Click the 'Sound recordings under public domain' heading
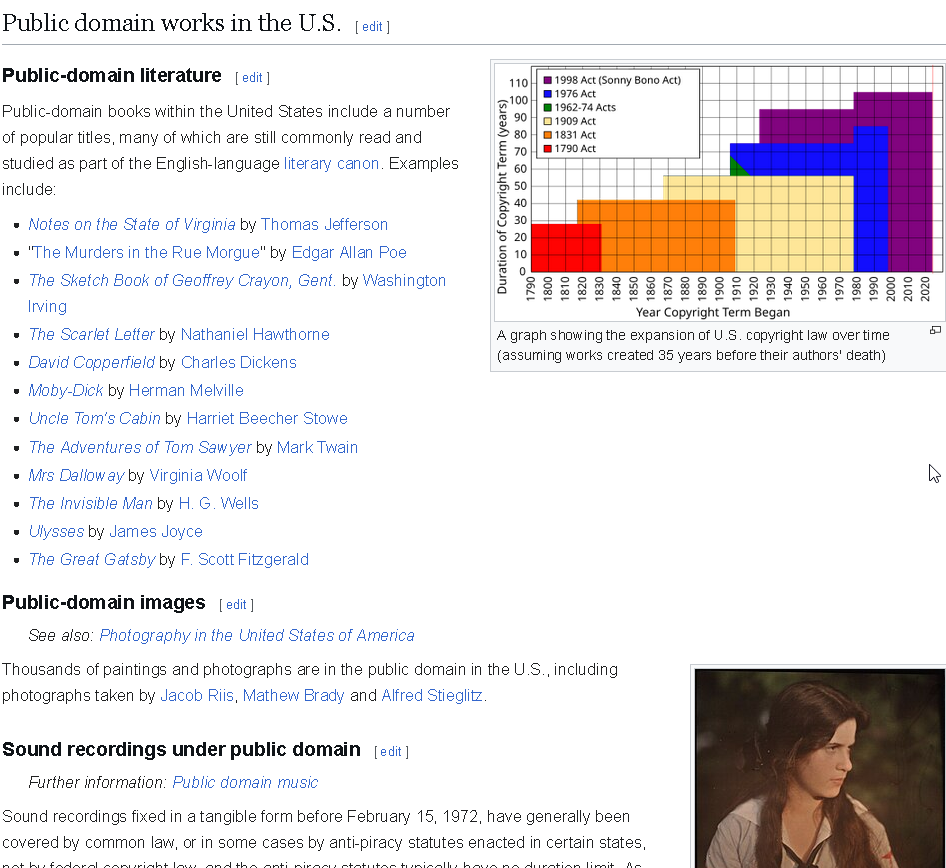The image size is (946, 868). click(181, 750)
